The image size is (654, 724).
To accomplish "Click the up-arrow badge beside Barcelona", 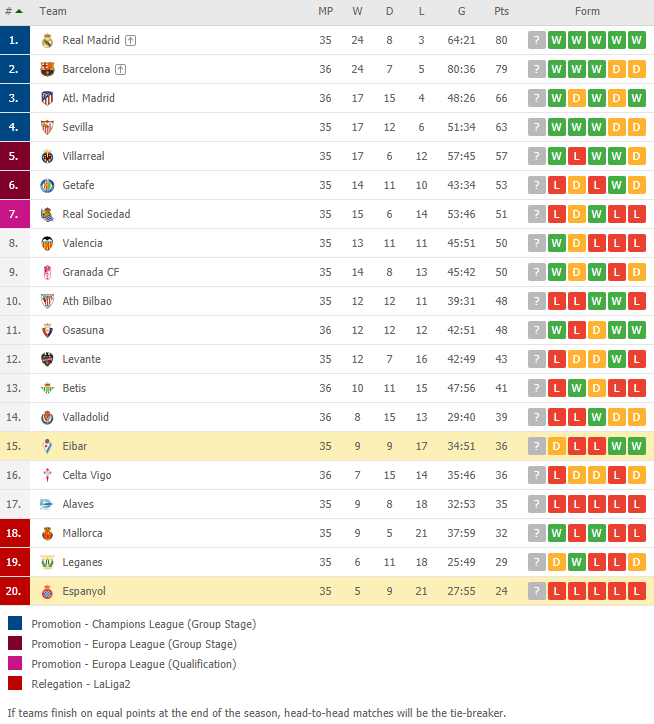I will pos(121,70).
